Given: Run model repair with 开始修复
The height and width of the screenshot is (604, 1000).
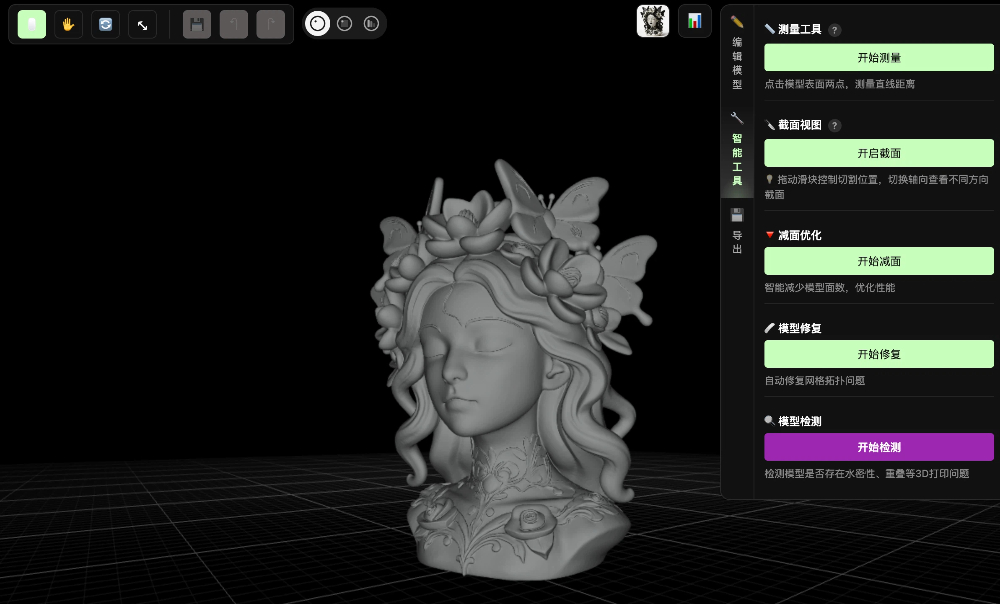Looking at the screenshot, I should [x=878, y=354].
